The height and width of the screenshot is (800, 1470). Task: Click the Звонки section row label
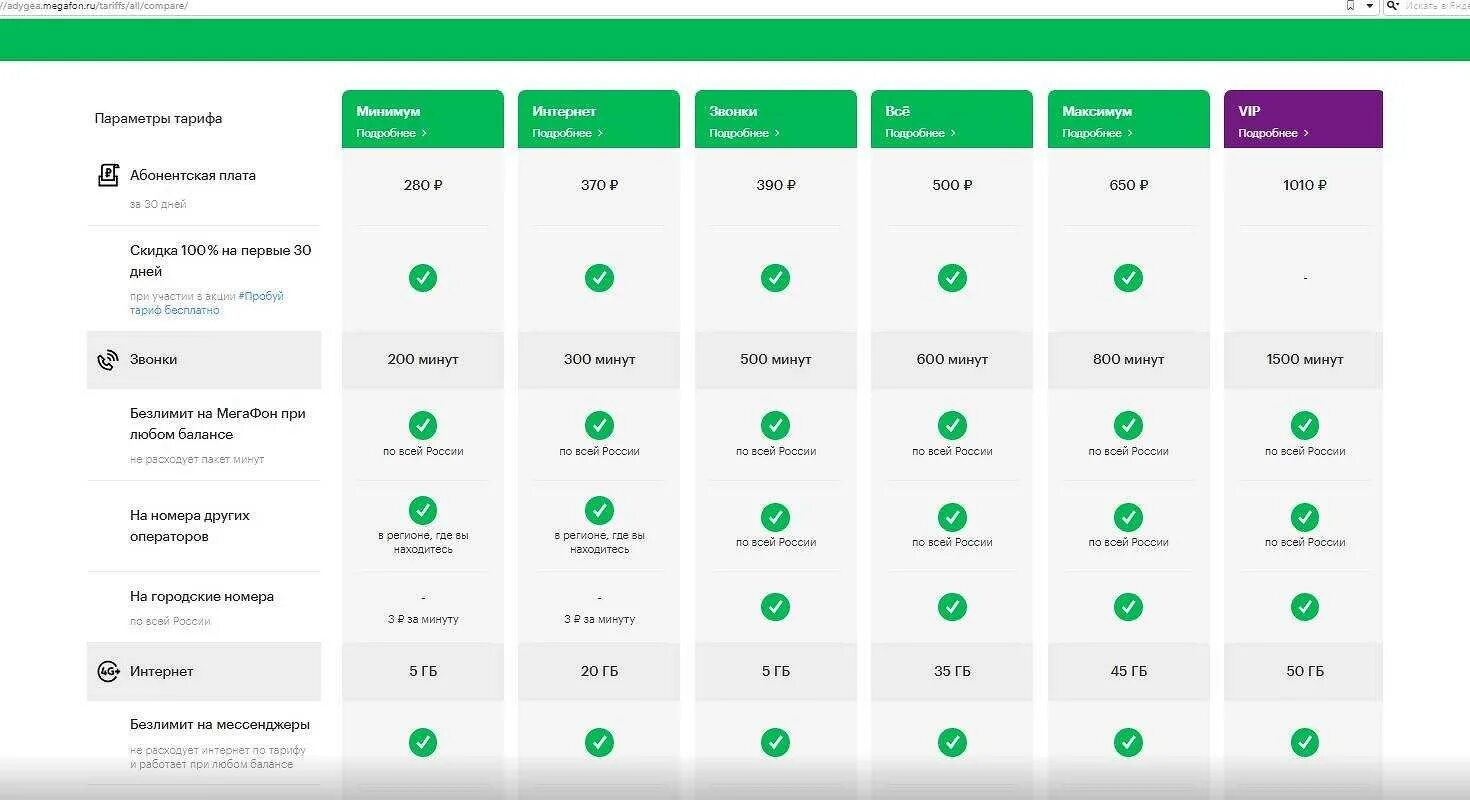(x=153, y=360)
